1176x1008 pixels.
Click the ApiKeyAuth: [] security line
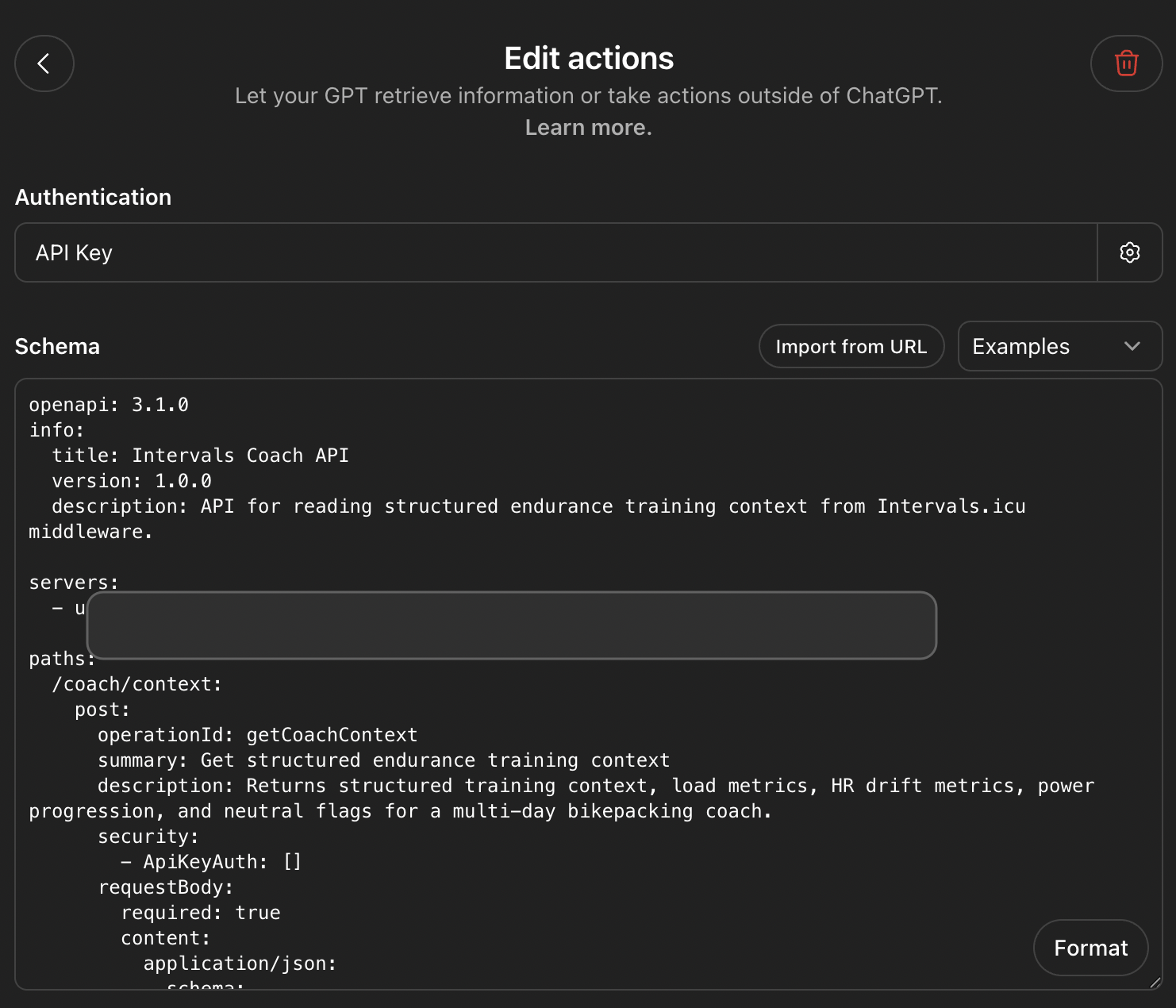pos(211,862)
